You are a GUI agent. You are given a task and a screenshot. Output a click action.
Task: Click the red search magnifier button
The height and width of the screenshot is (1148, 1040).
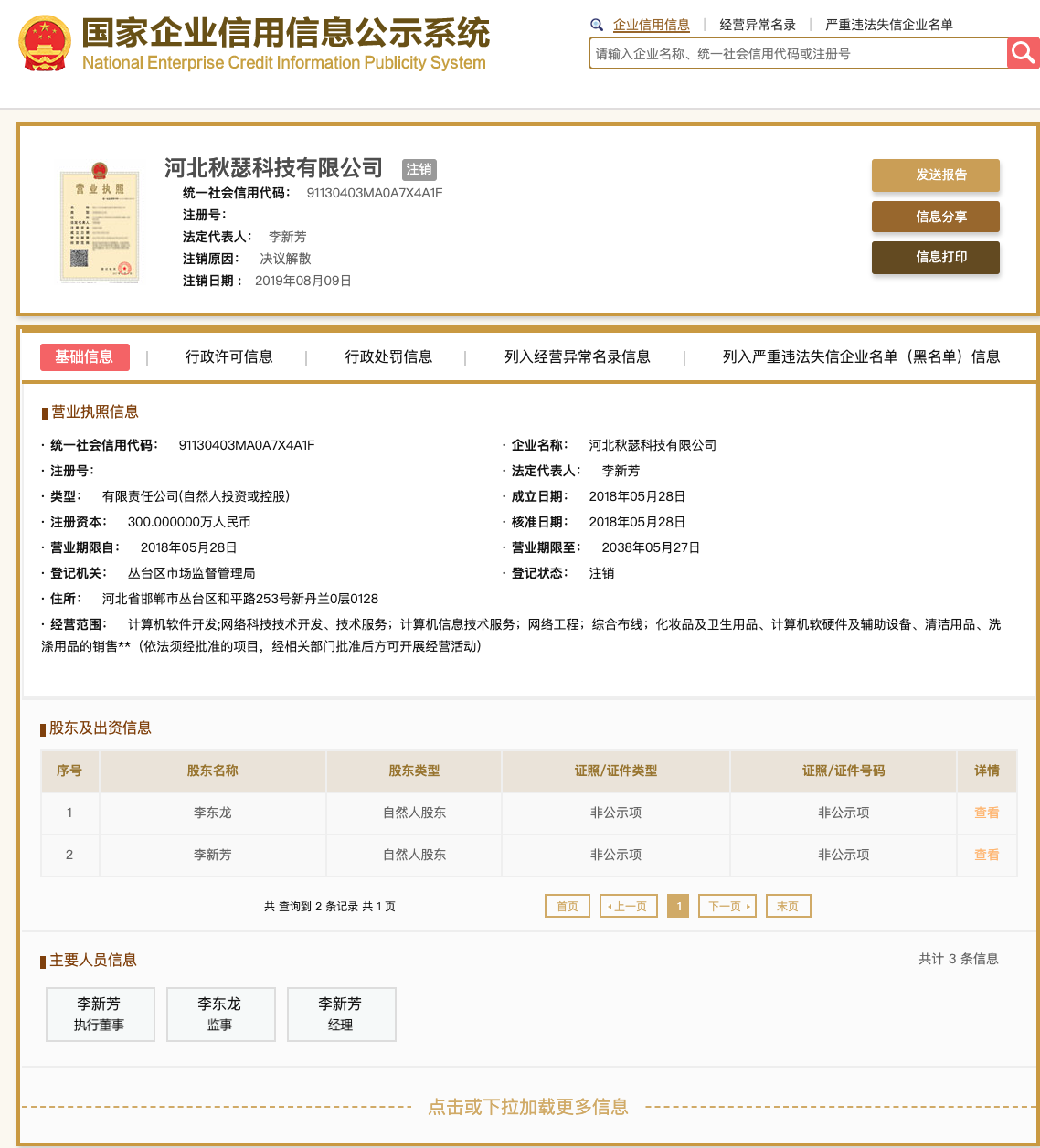coord(1023,53)
